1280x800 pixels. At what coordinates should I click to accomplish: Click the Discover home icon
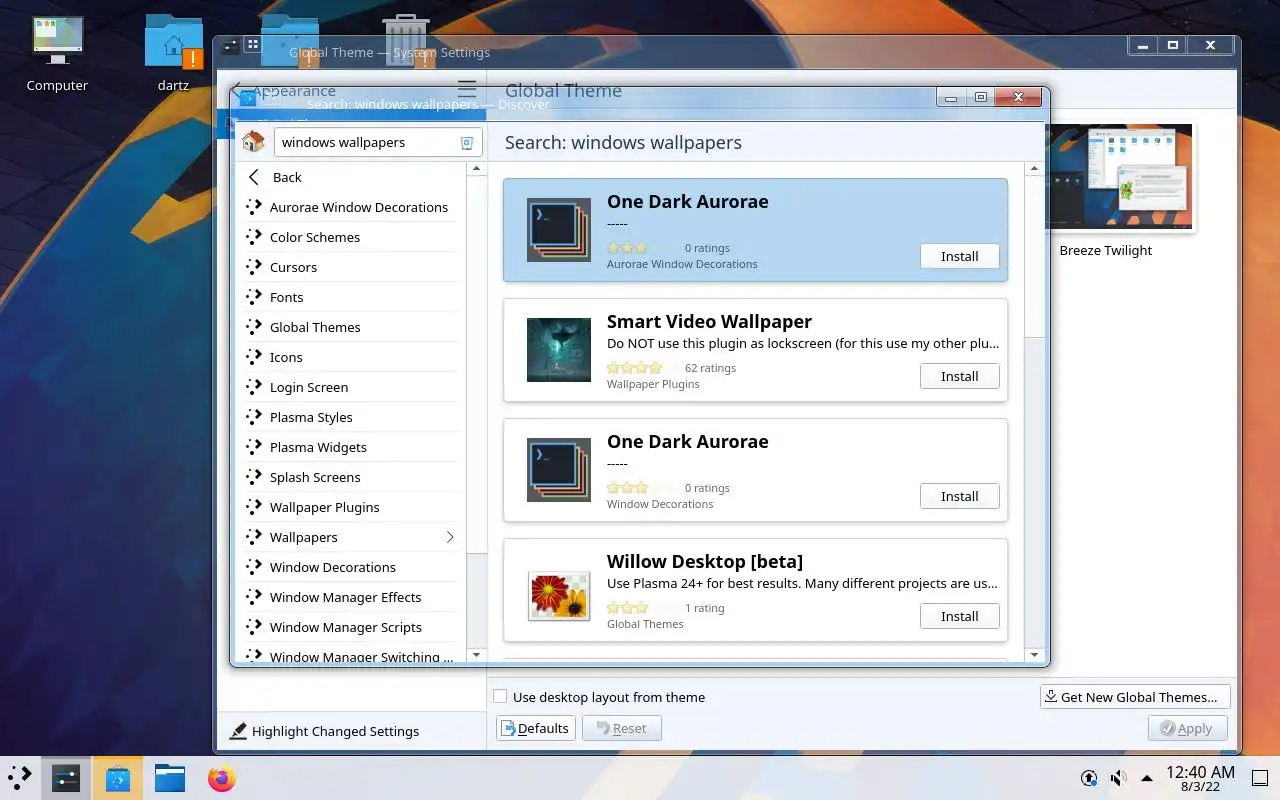point(253,142)
